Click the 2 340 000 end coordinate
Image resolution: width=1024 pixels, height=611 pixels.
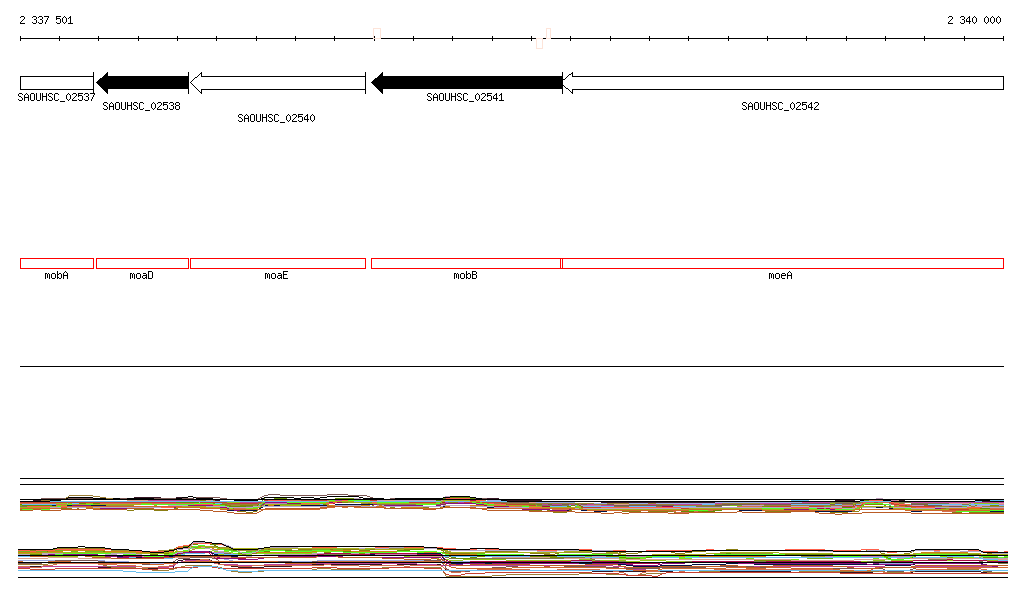pyautogui.click(x=974, y=20)
